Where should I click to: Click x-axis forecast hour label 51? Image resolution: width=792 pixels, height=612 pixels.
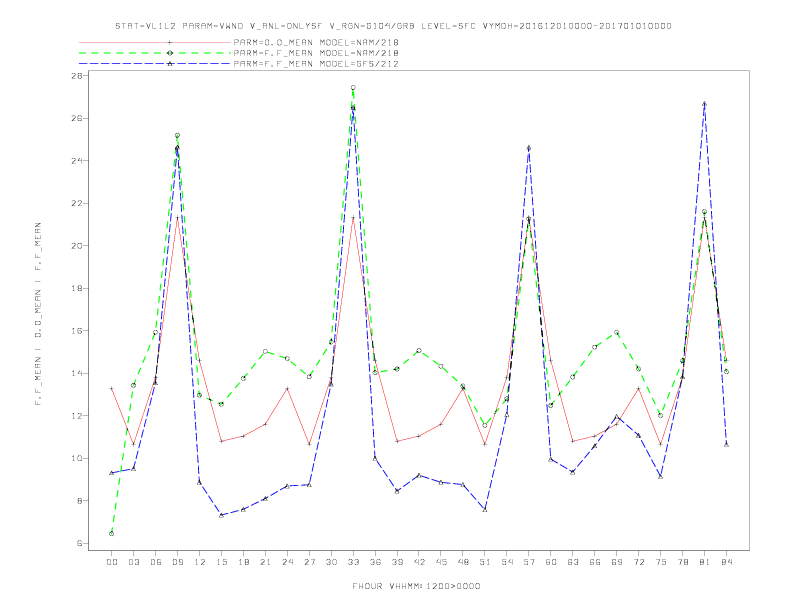coord(485,562)
